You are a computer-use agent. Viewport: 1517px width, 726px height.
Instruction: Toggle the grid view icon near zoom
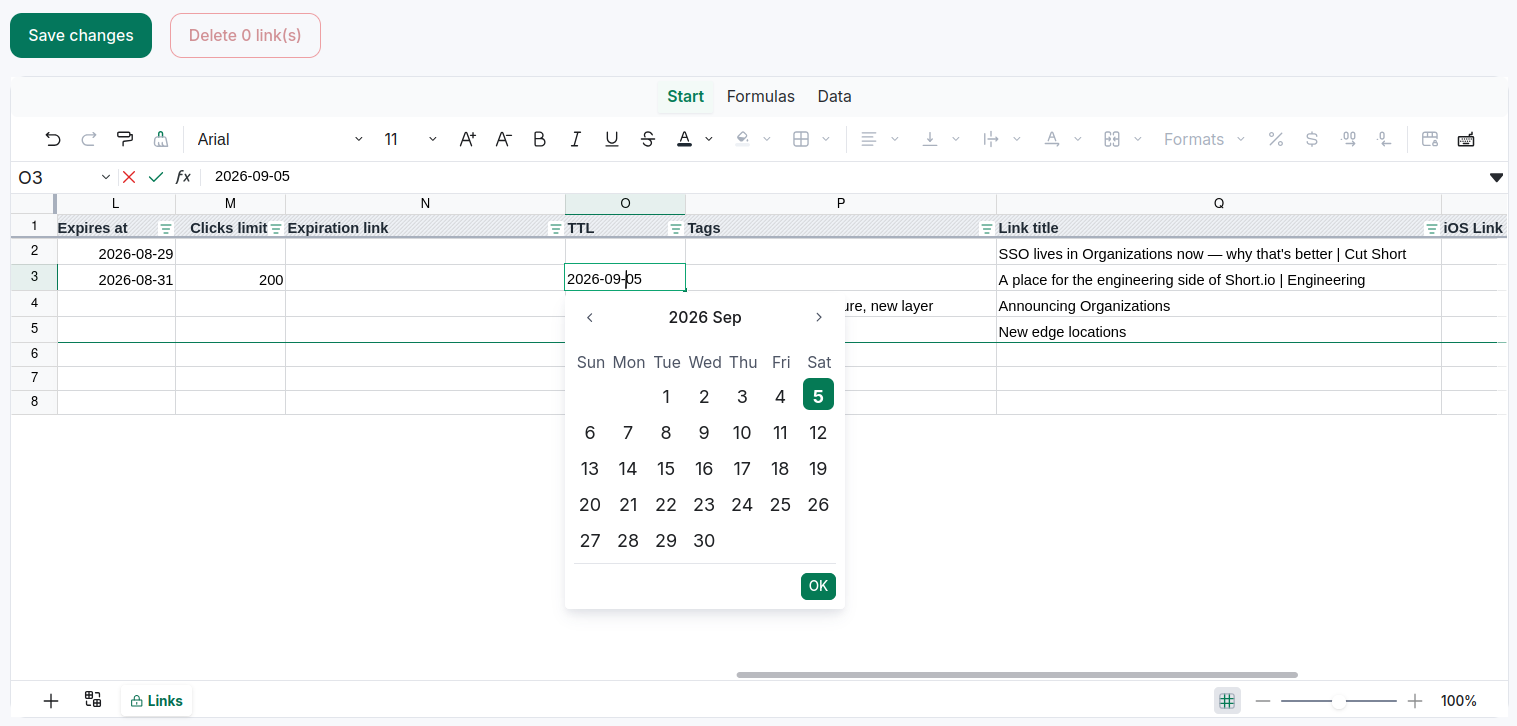1227,701
